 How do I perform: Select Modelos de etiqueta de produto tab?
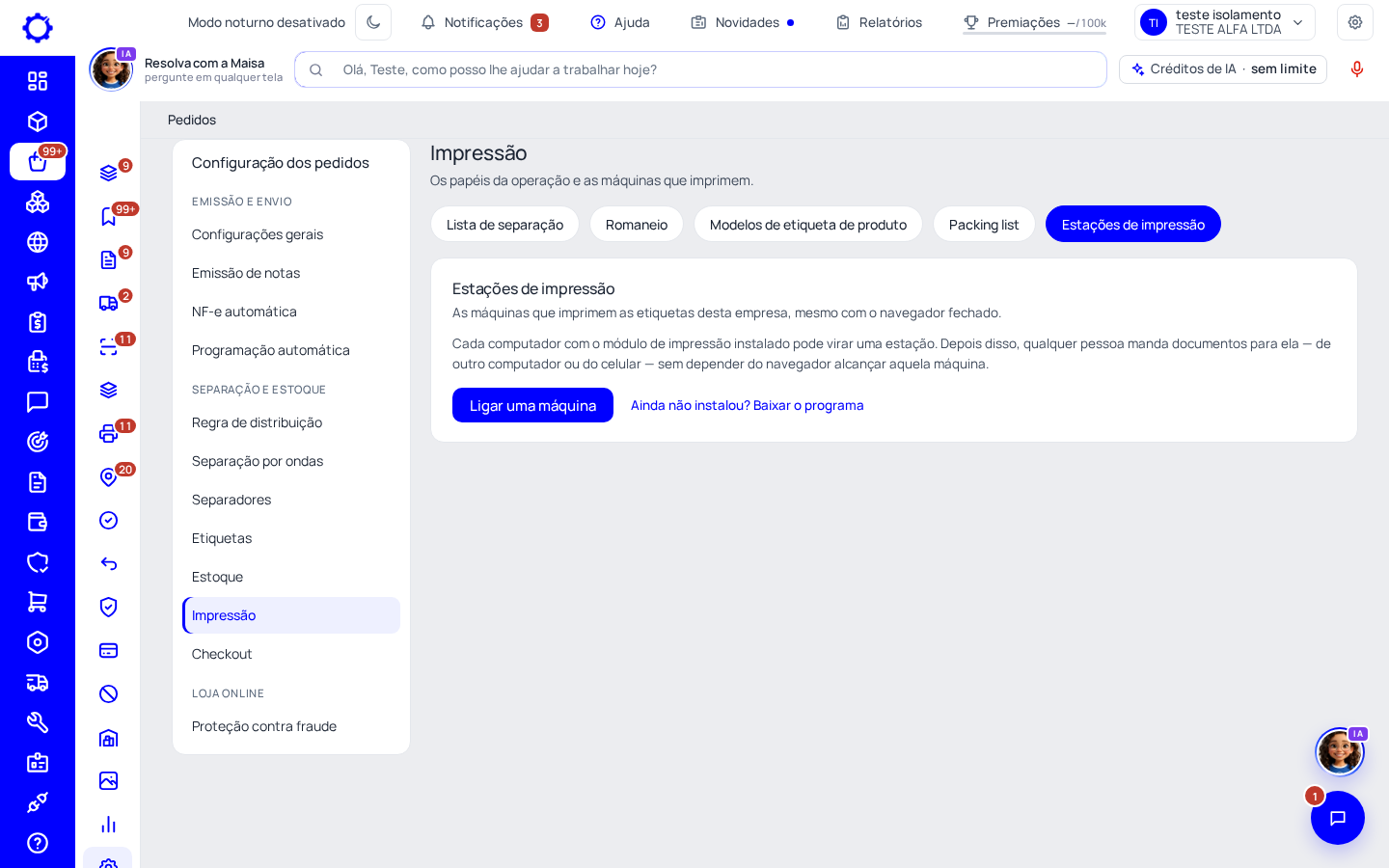click(808, 225)
